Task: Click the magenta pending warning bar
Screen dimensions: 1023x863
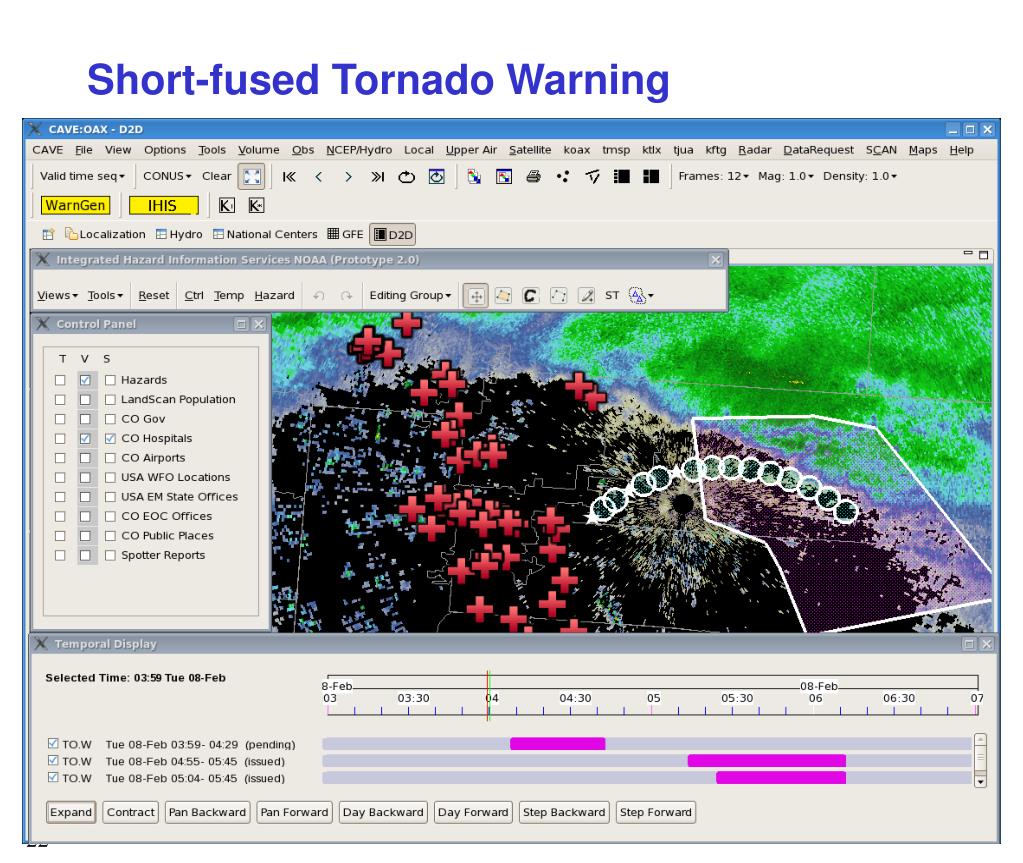Action: click(x=557, y=744)
